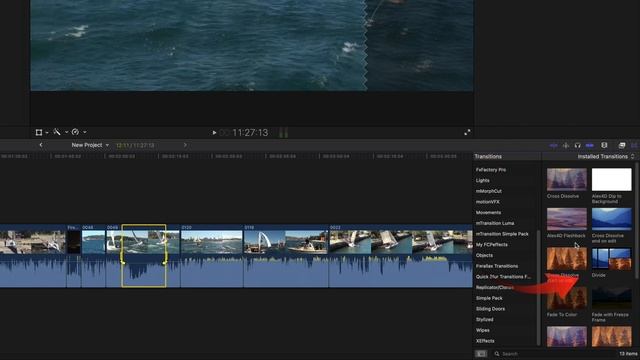Select the Divide transition thumbnail
The height and width of the screenshot is (360, 640).
[611, 258]
